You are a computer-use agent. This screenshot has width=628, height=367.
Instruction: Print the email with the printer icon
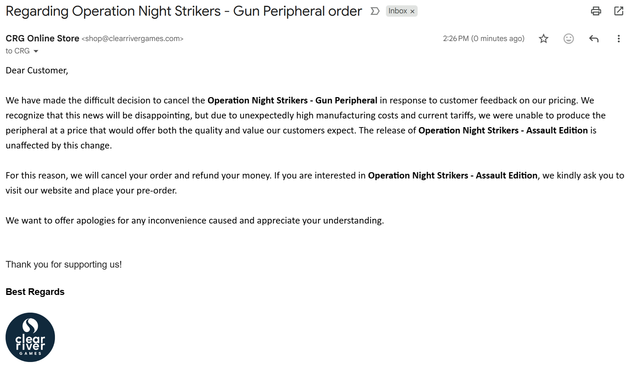click(596, 11)
